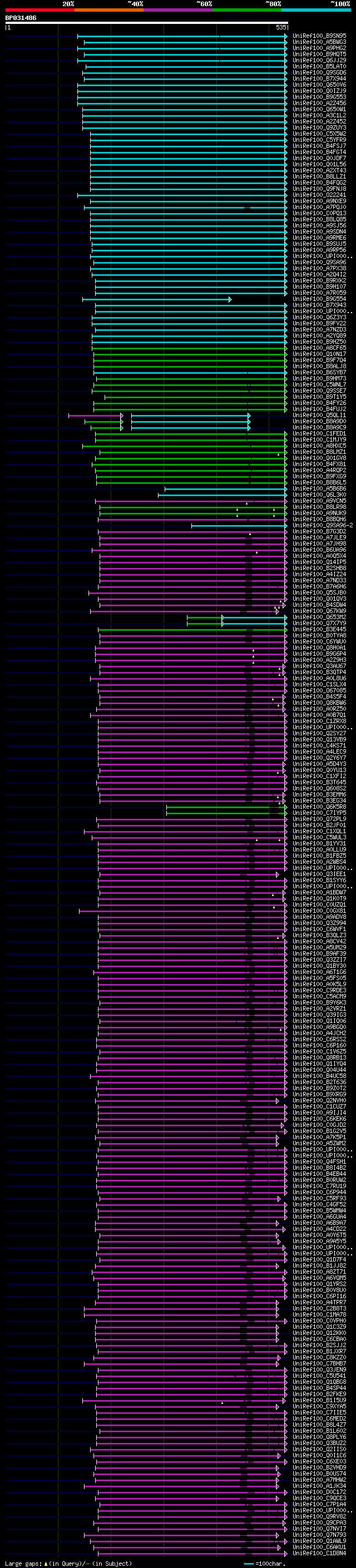The image size is (356, 1568).
Task: Select hit UniRef100_B9SN95
Action: pos(319,36)
